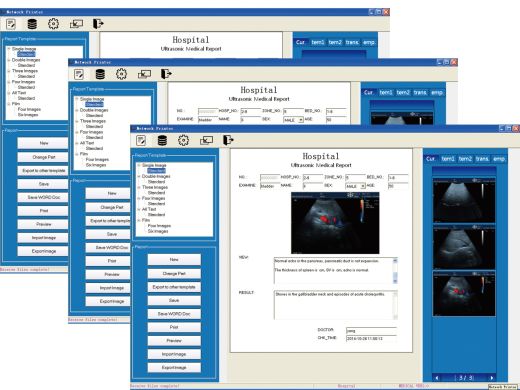Go to previous thumbnail page arrow

(437, 378)
